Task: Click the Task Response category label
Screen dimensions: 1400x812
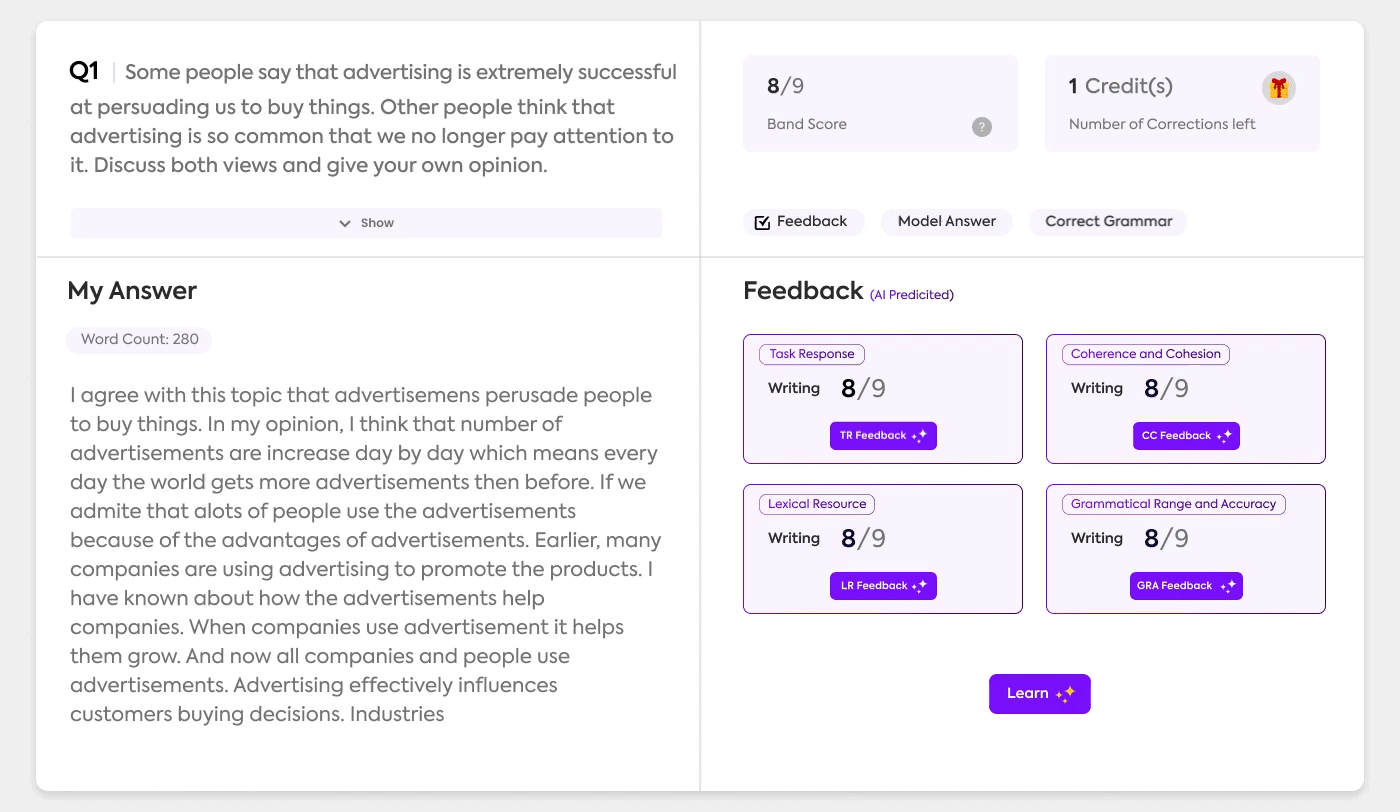Action: click(812, 354)
